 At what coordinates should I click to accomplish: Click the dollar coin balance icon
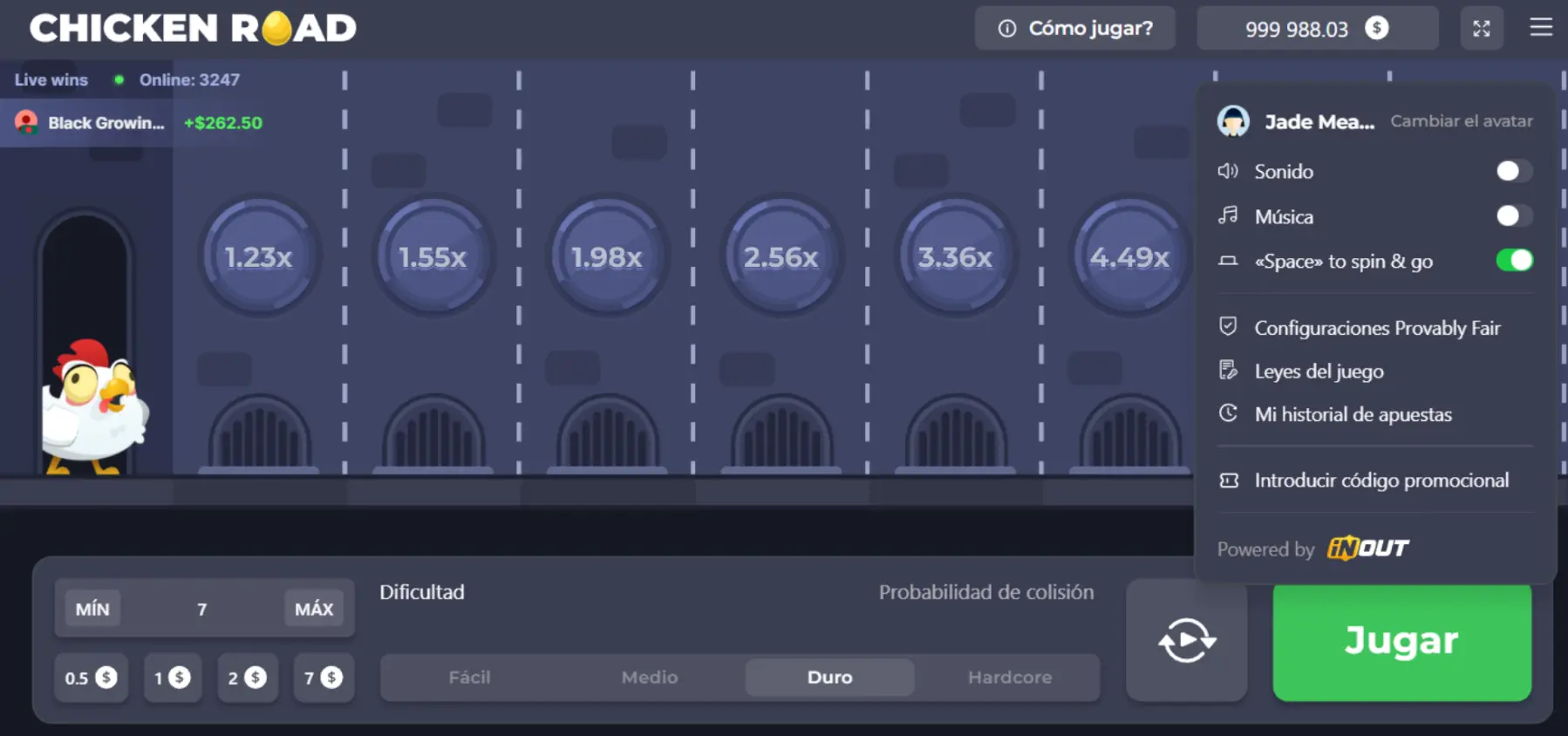(1376, 29)
